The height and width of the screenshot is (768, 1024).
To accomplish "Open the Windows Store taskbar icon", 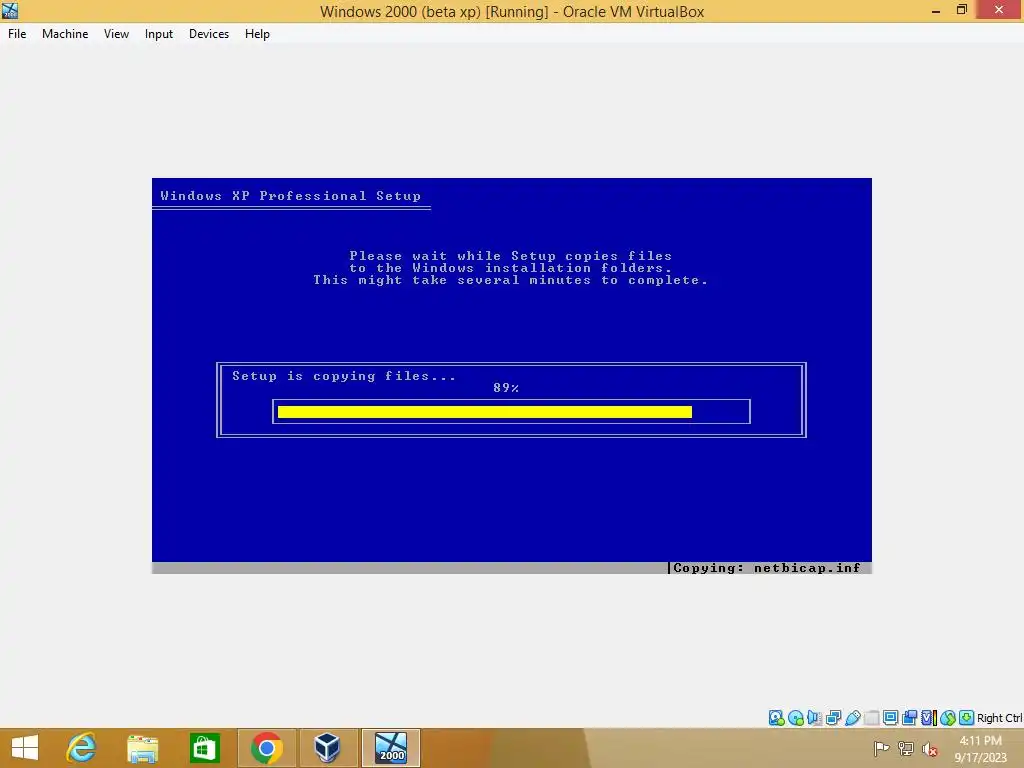I will [x=204, y=748].
